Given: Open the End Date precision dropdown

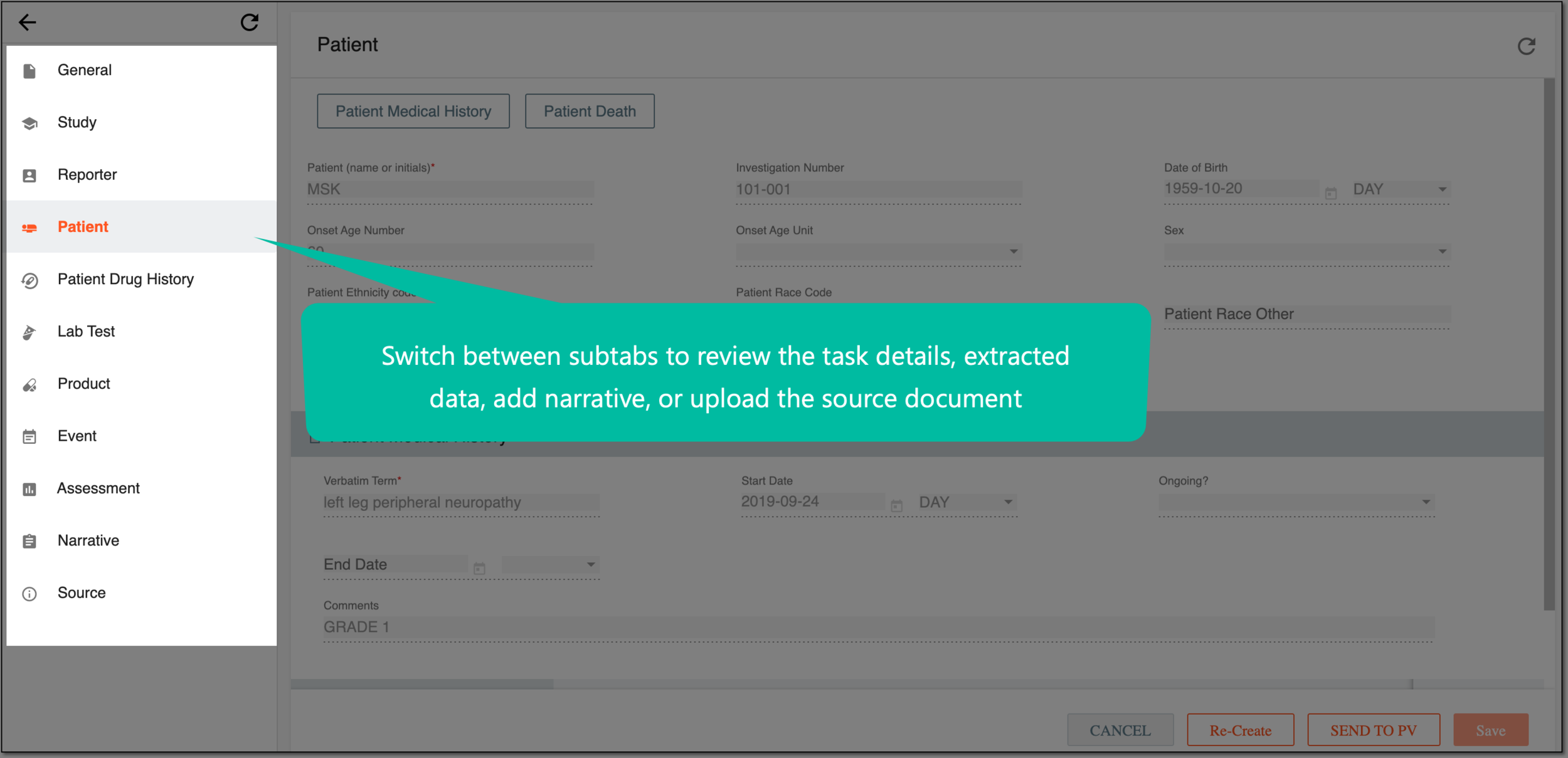Looking at the screenshot, I should 550,564.
